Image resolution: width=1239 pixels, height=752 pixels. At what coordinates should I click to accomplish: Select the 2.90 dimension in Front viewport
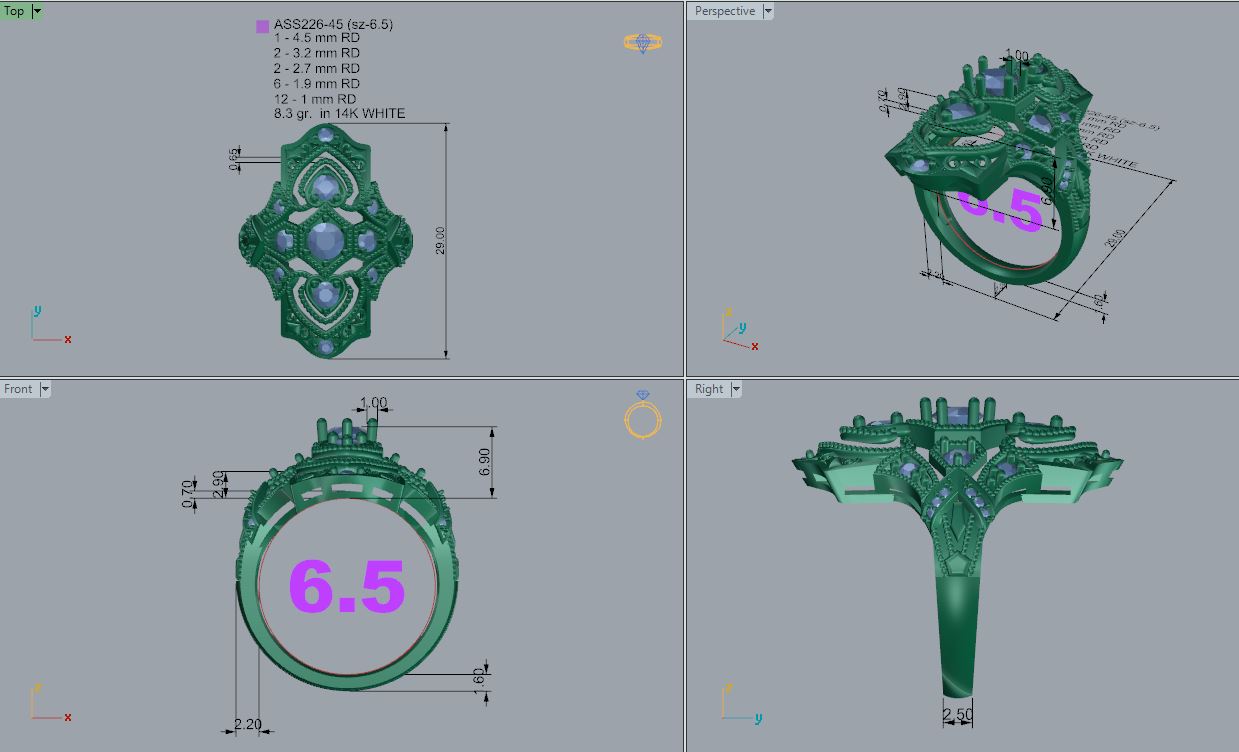click(x=217, y=483)
